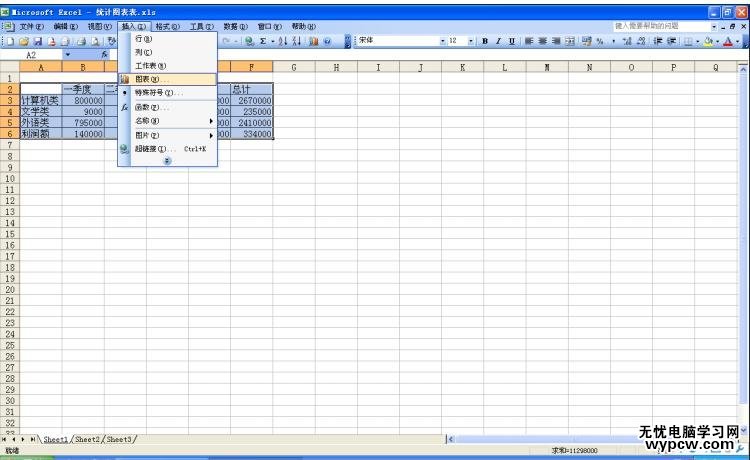Viewport: 750px width, 460px height.
Task: Expand the 名称 submenu arrow
Action: [x=211, y=121]
